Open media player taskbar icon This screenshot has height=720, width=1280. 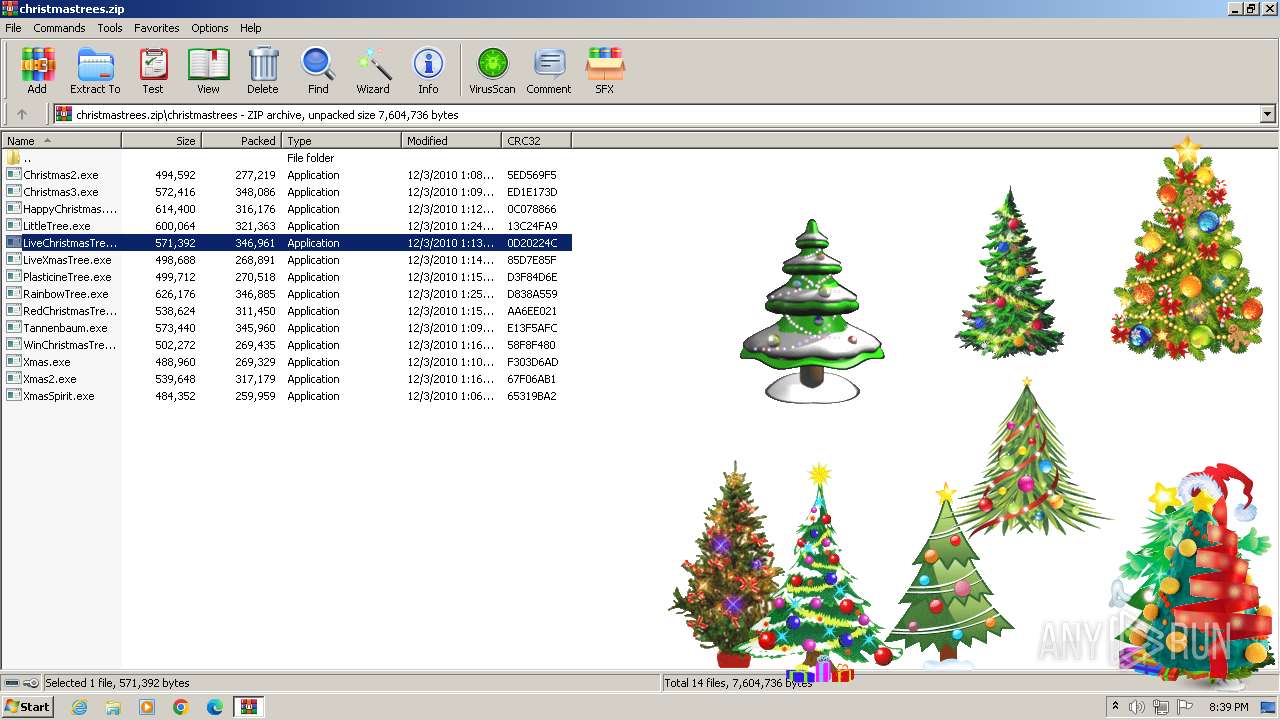pyautogui.click(x=147, y=707)
